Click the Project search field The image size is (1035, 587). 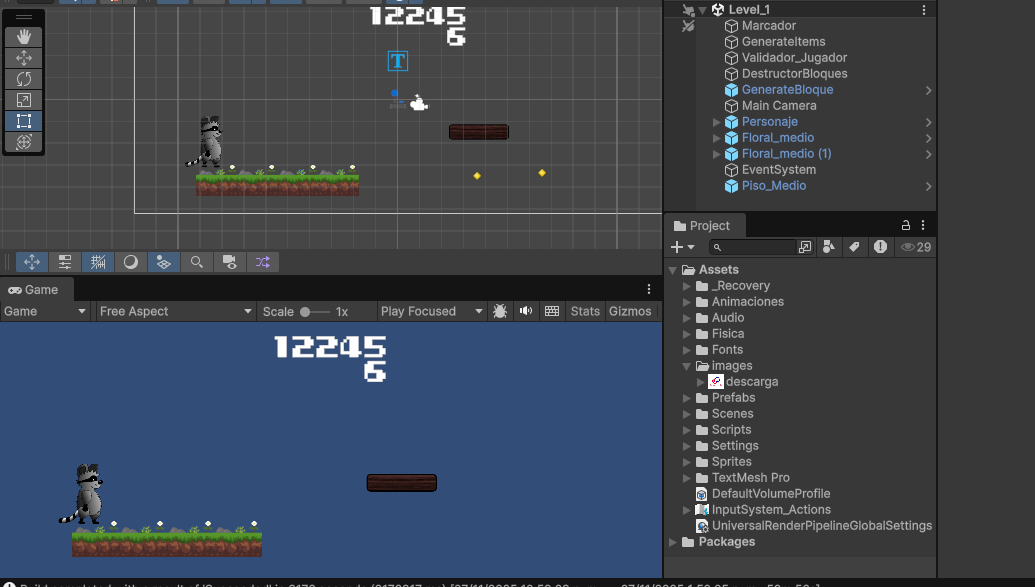click(753, 247)
